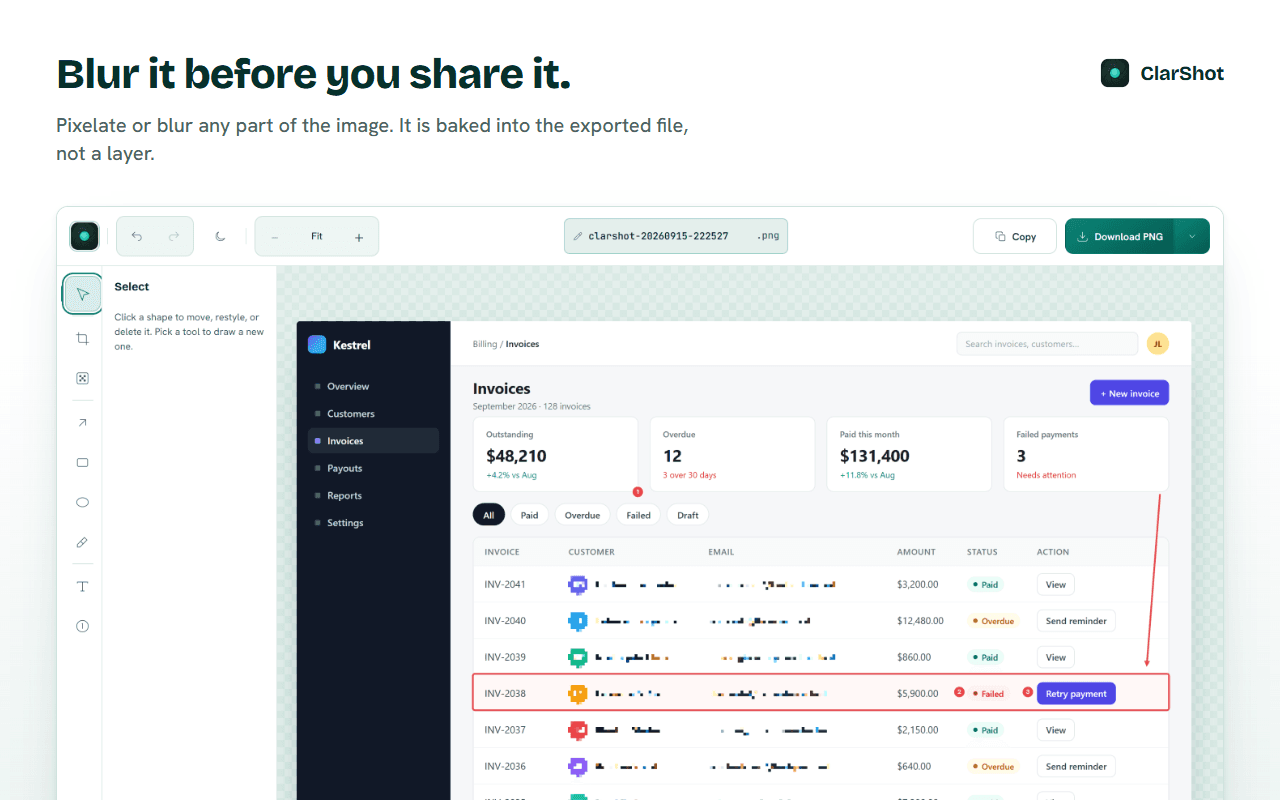Click the Failed payments 3 card
The height and width of the screenshot is (800, 1280).
pyautogui.click(x=1086, y=454)
